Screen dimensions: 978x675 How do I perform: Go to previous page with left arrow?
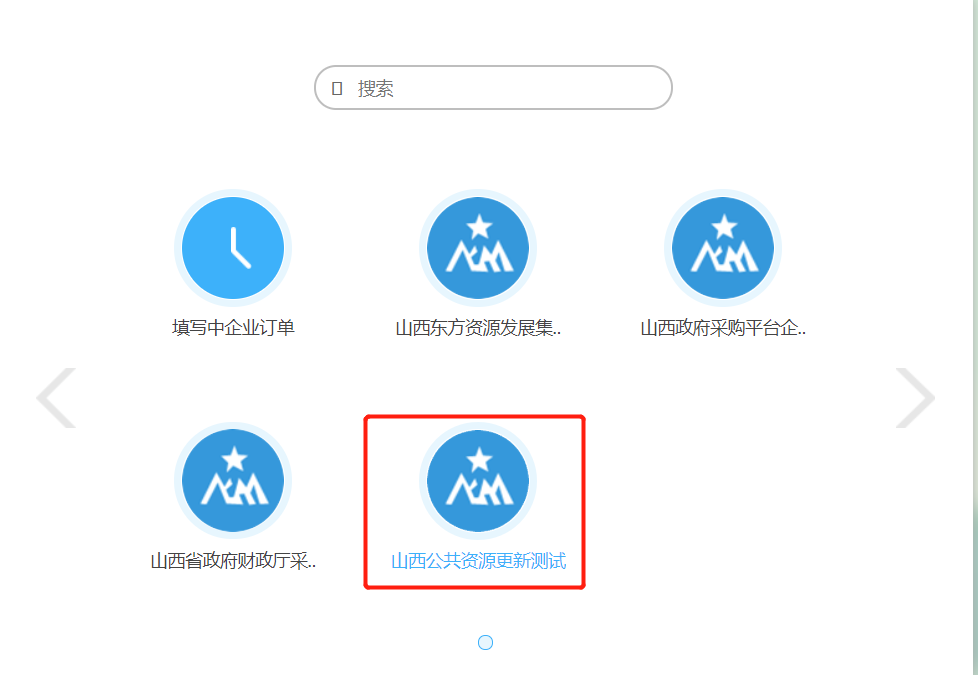(56, 397)
